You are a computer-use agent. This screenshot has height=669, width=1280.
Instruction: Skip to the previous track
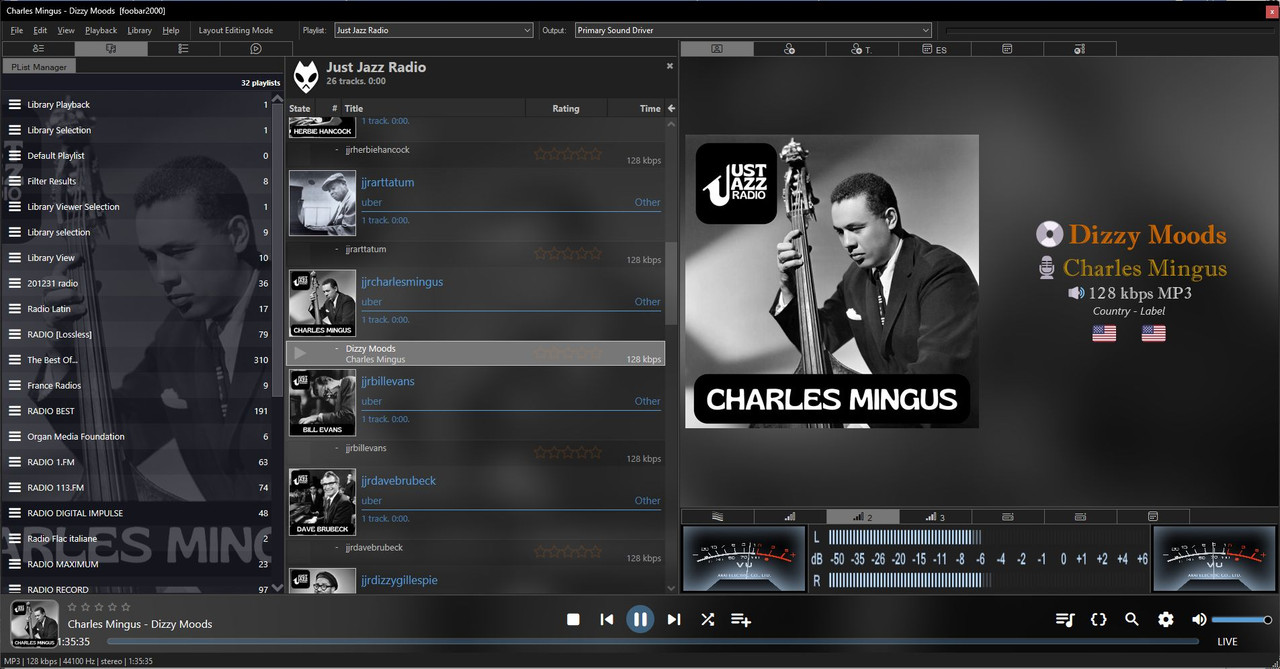607,619
